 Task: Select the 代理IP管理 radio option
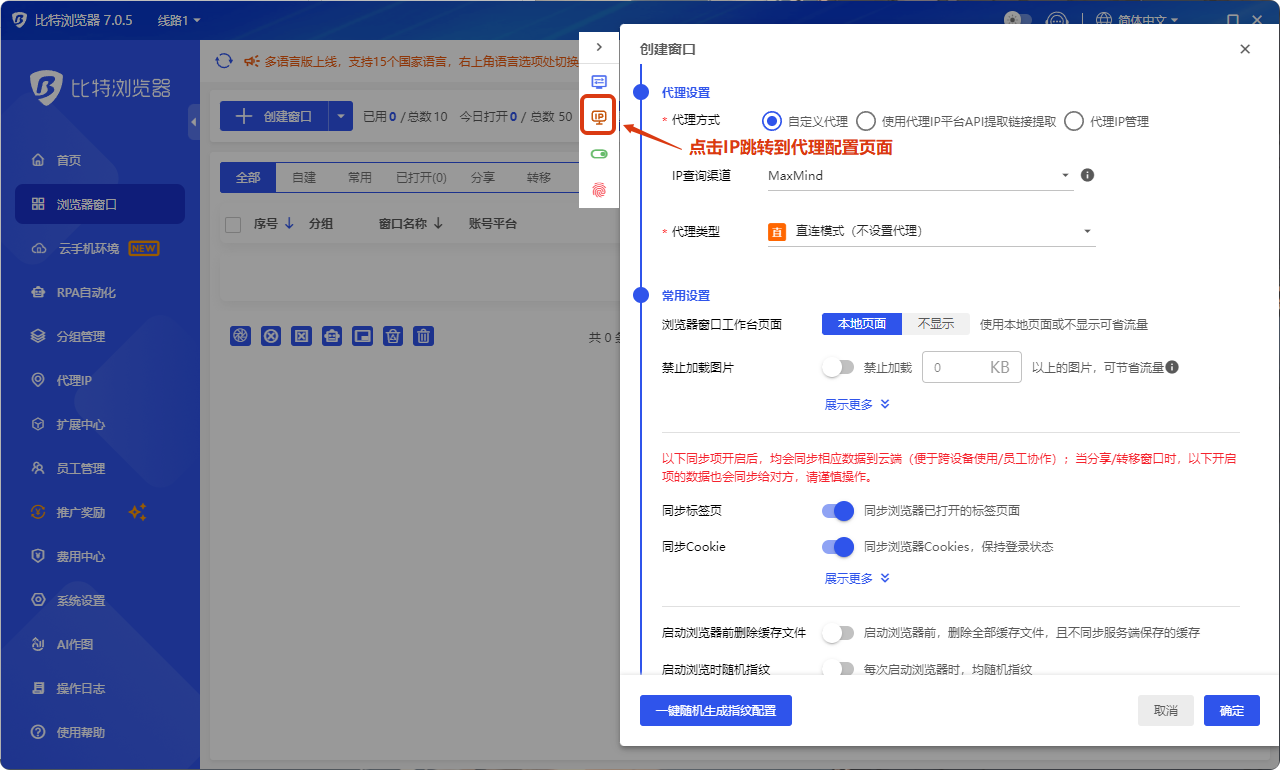tap(1074, 121)
